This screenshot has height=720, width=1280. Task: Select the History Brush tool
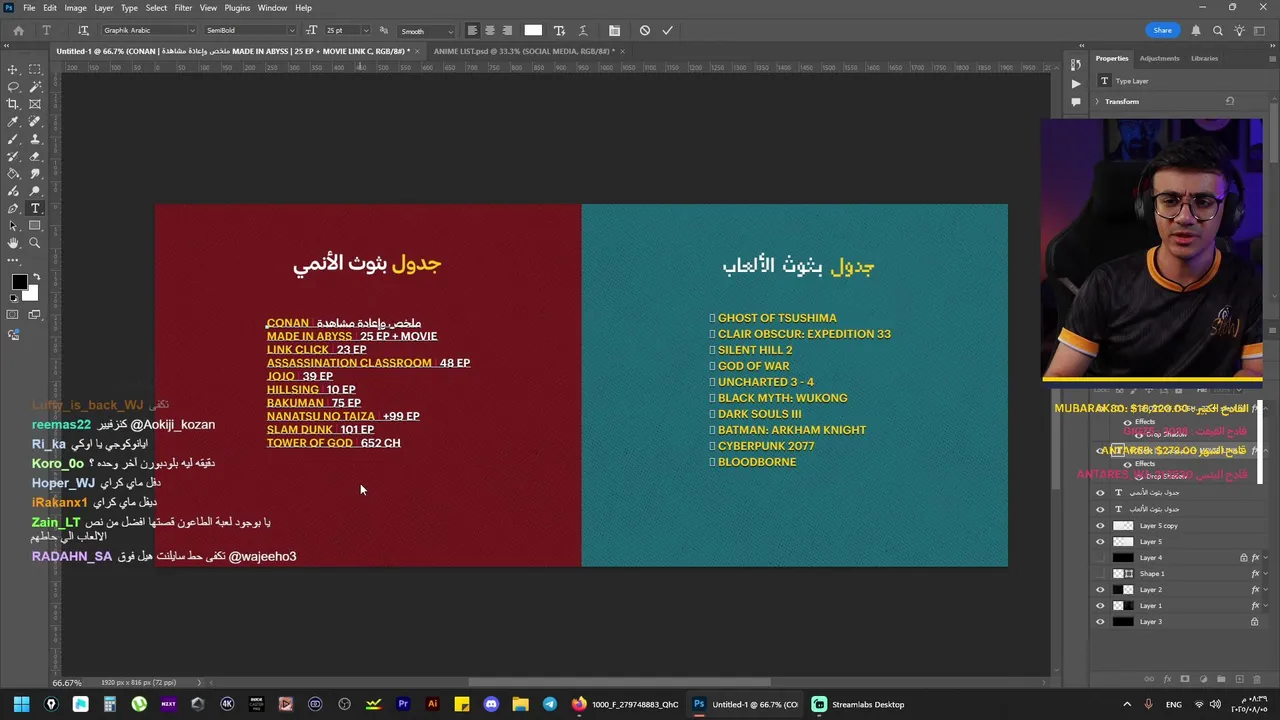click(13, 156)
